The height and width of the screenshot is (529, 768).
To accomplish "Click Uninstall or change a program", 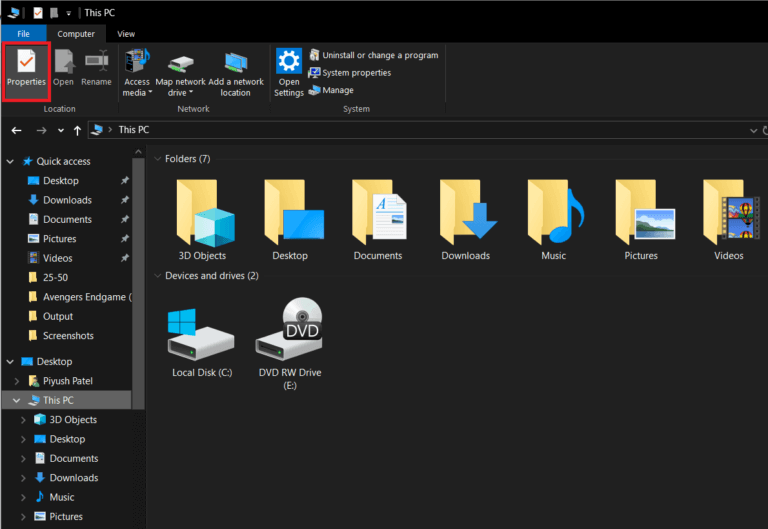I will click(374, 55).
